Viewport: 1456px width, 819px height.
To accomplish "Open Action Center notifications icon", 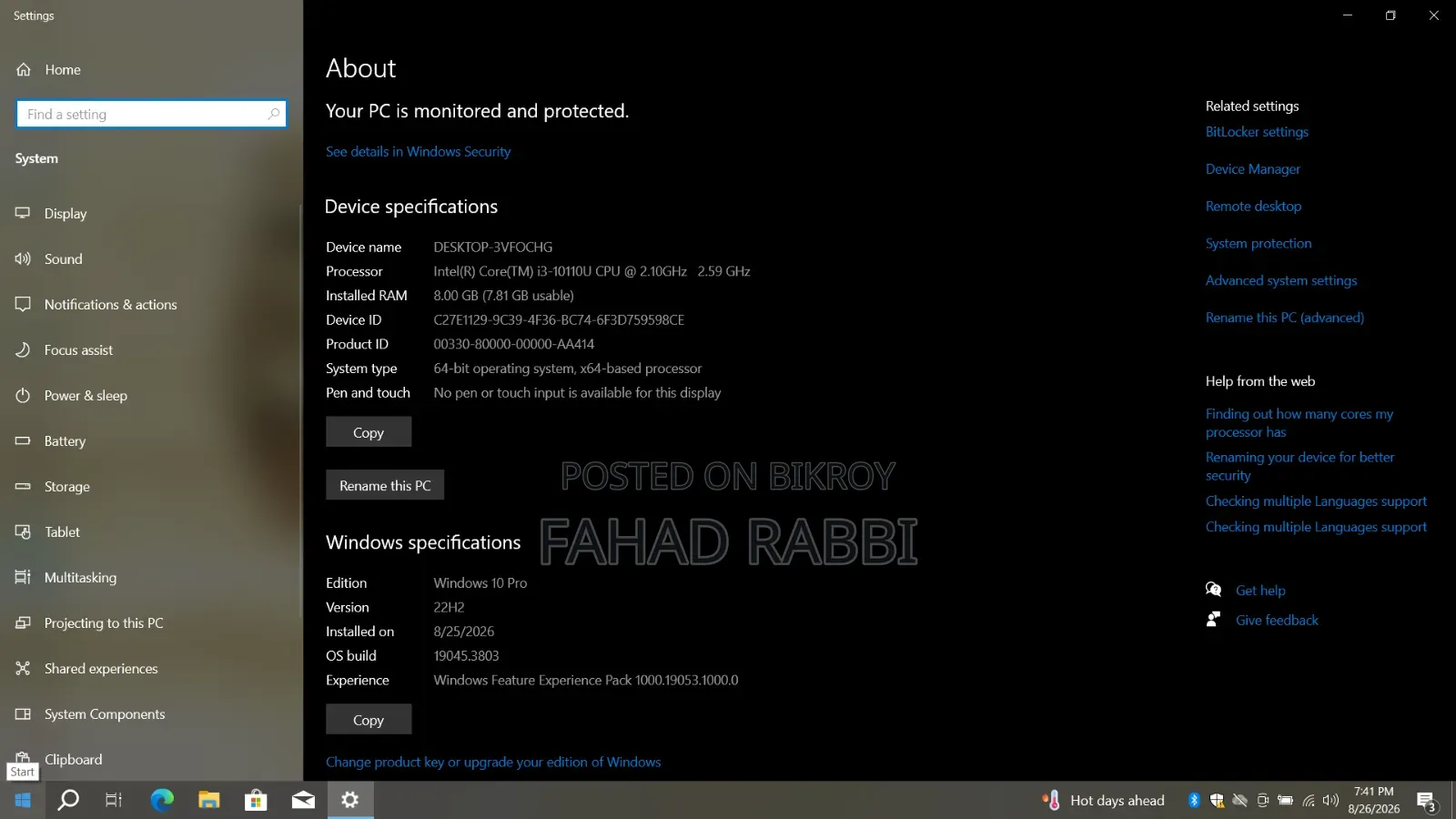I will [x=1427, y=801].
